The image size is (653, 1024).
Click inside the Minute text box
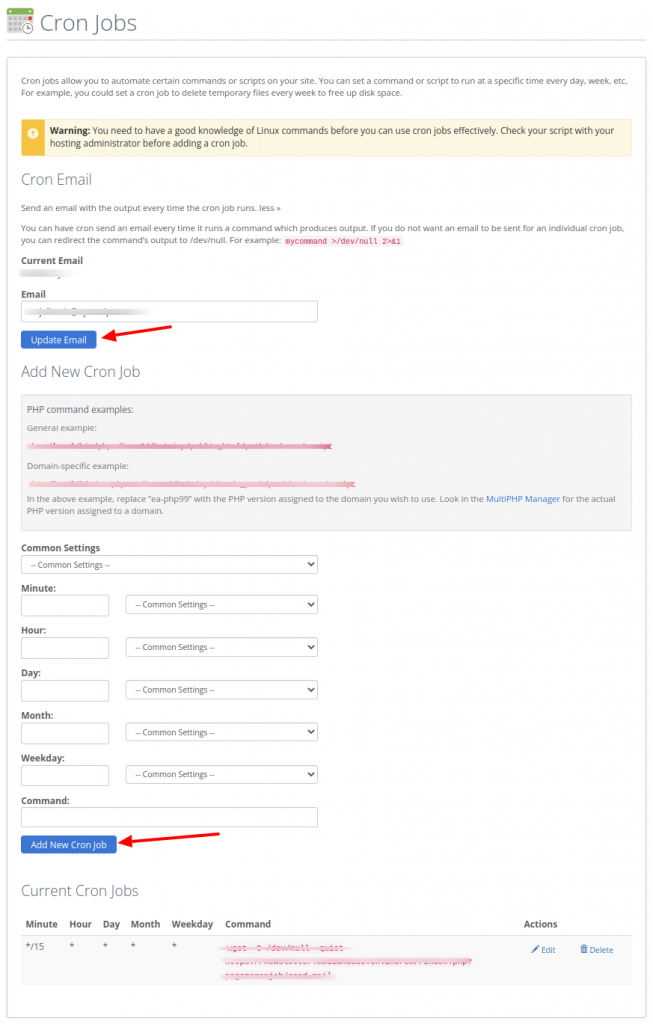coord(64,604)
